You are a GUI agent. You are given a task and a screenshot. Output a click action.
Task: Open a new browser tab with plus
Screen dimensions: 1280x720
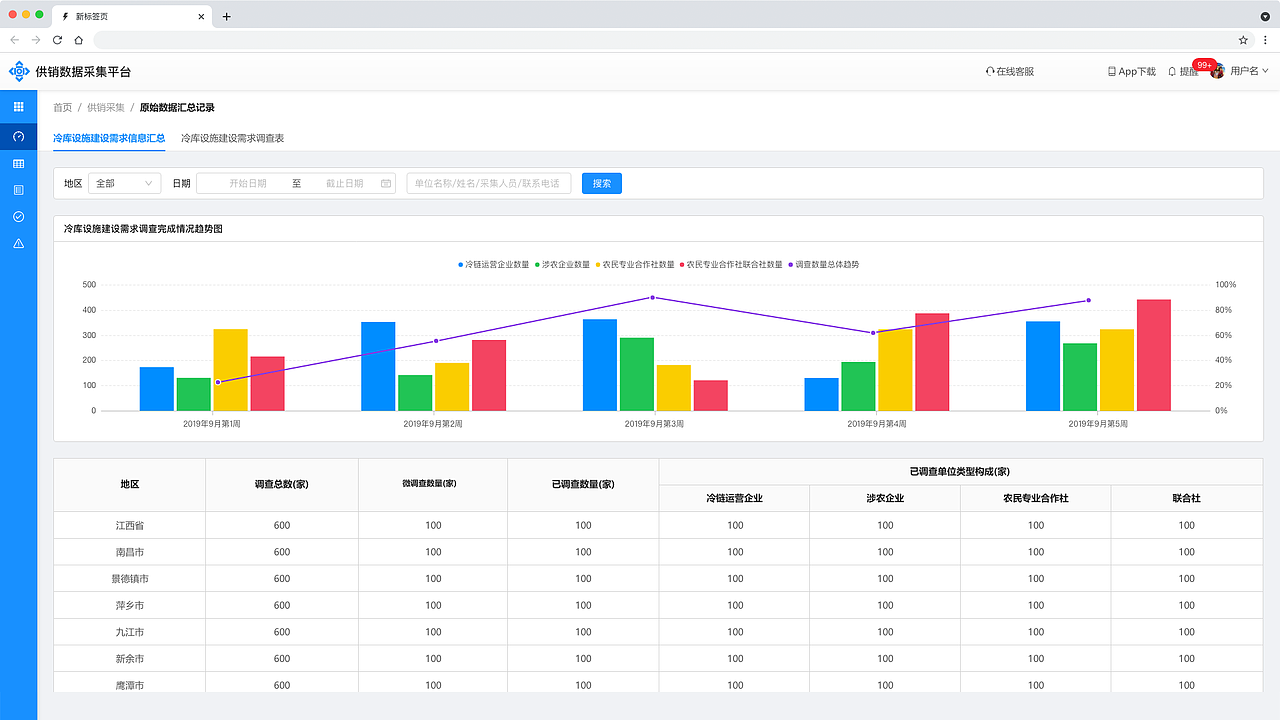(x=227, y=16)
